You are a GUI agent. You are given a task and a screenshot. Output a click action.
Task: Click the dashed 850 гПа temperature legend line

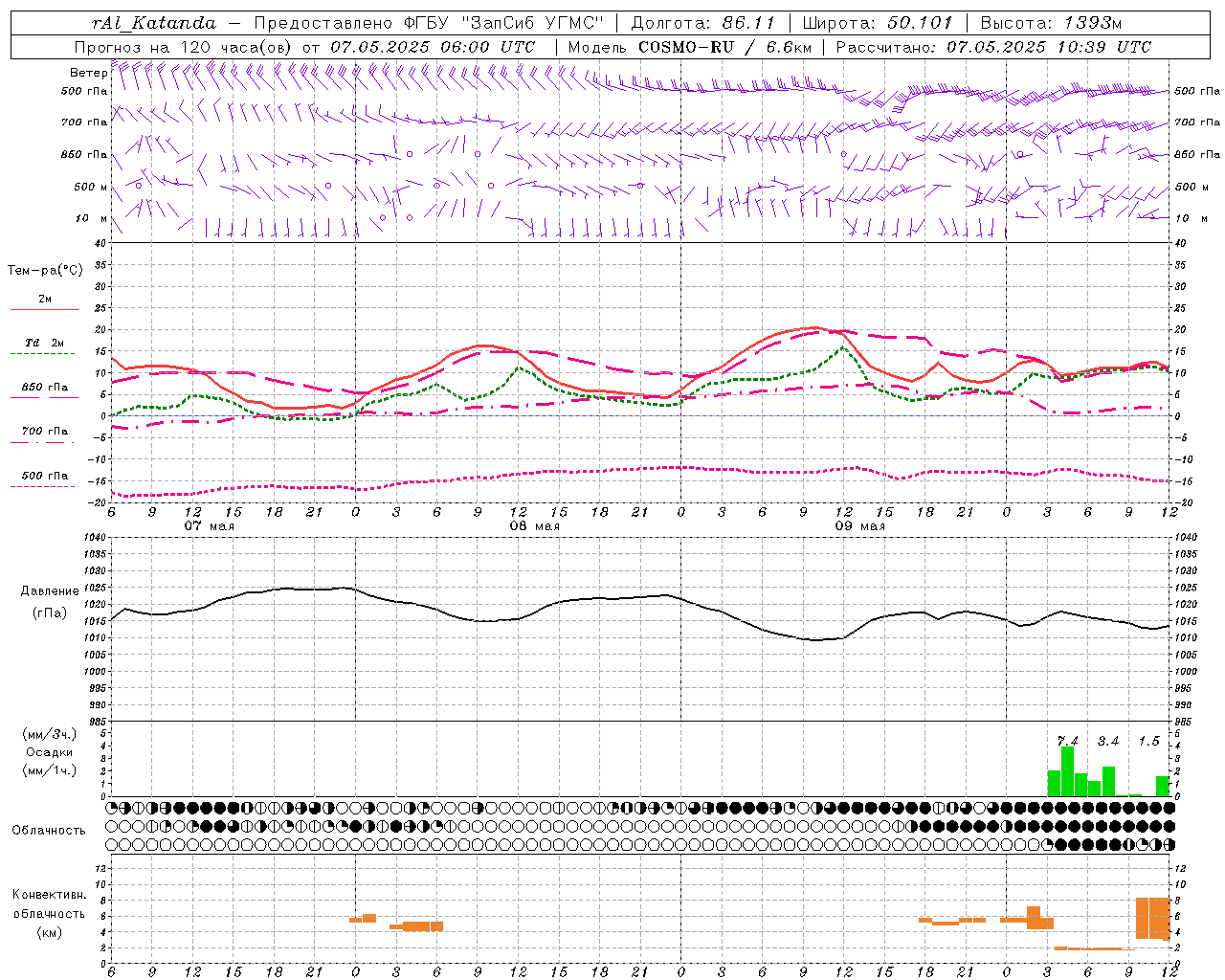(x=44, y=397)
